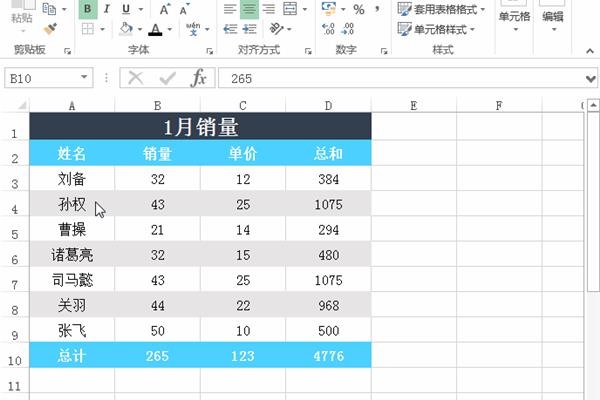
Task: Open the underline style dropdown arrow
Action: tap(141, 9)
